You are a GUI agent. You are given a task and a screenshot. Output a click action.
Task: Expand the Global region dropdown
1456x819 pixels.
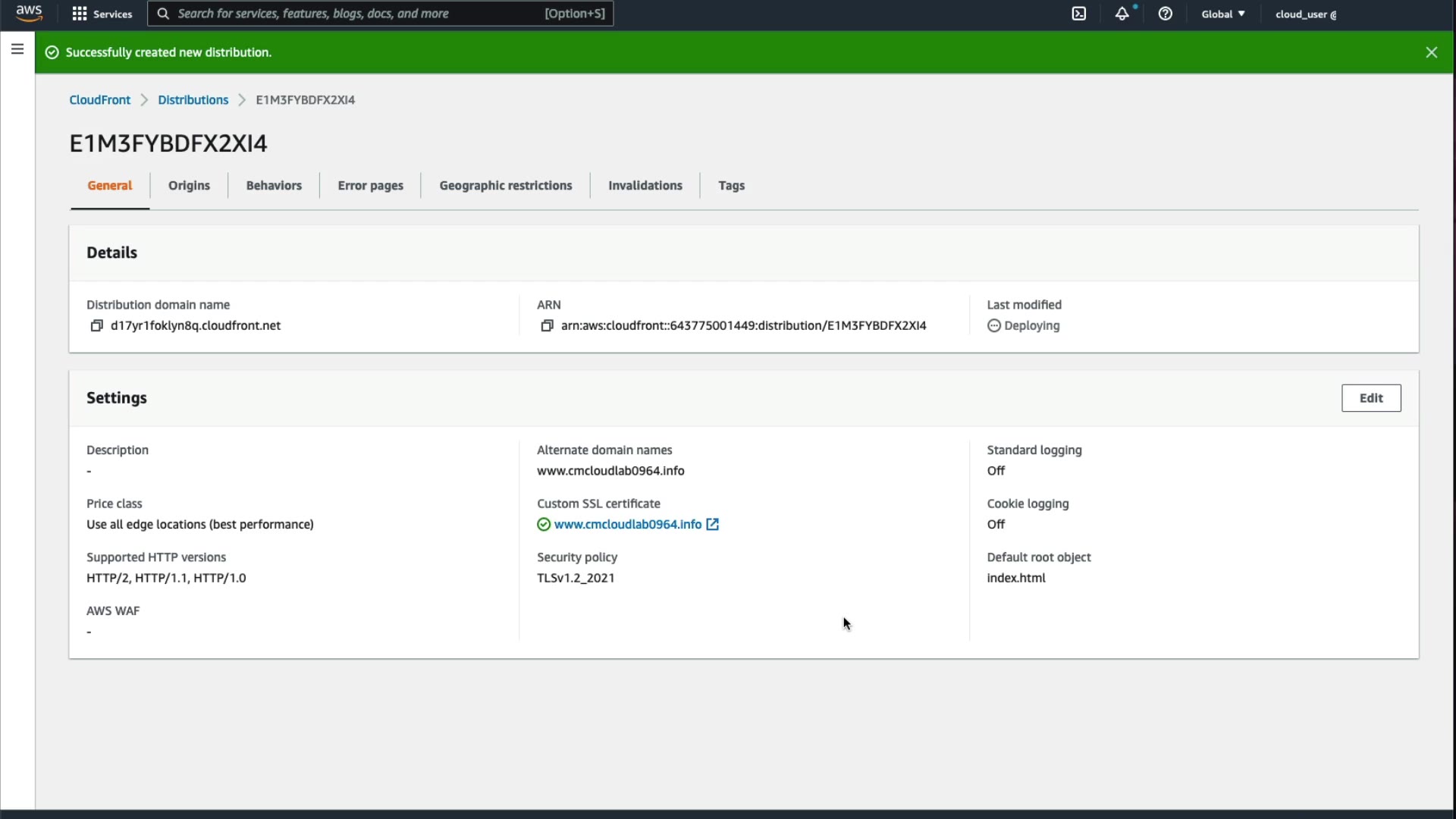[1222, 14]
